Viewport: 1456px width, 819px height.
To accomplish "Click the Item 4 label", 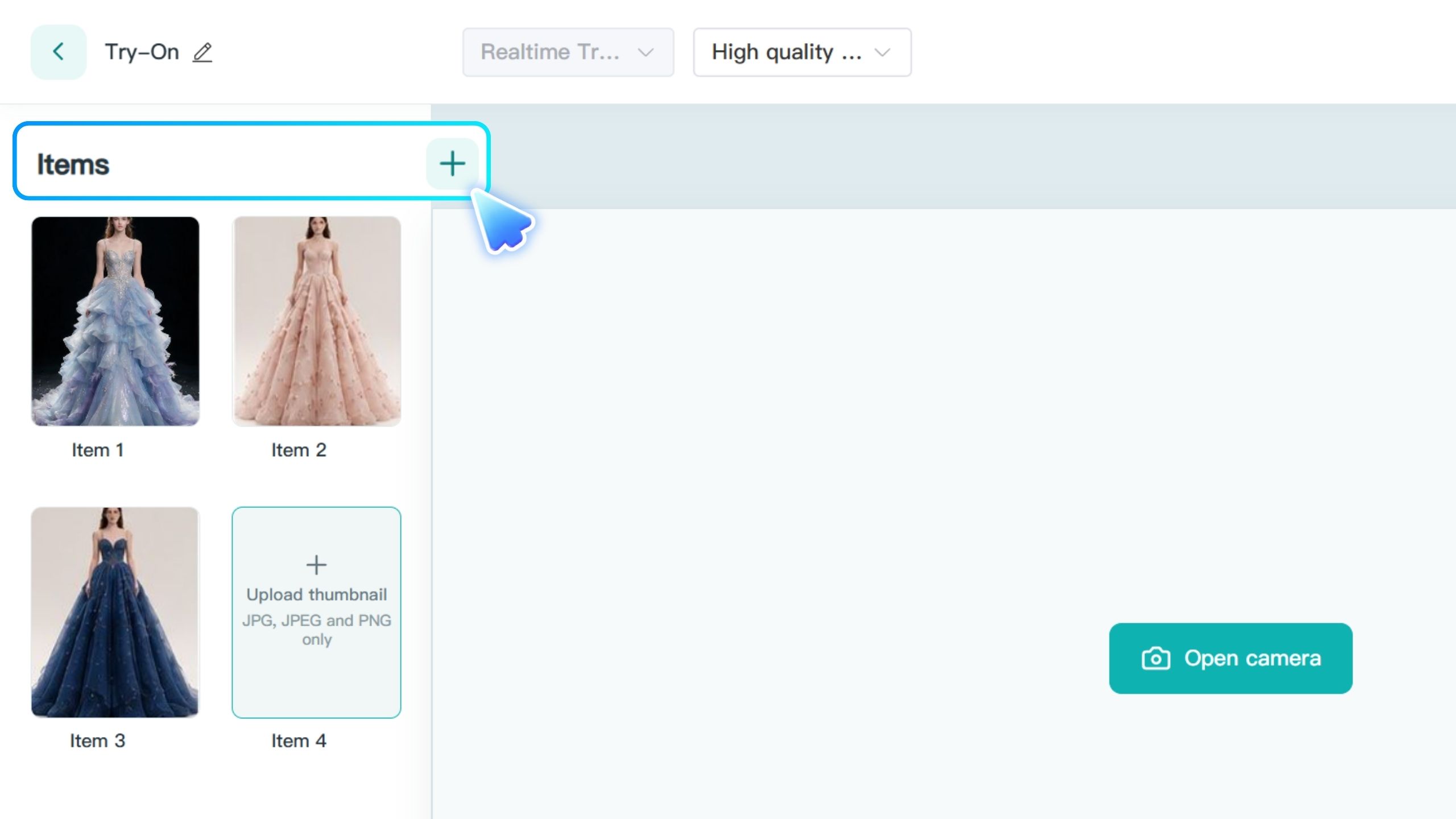I will click(x=299, y=741).
